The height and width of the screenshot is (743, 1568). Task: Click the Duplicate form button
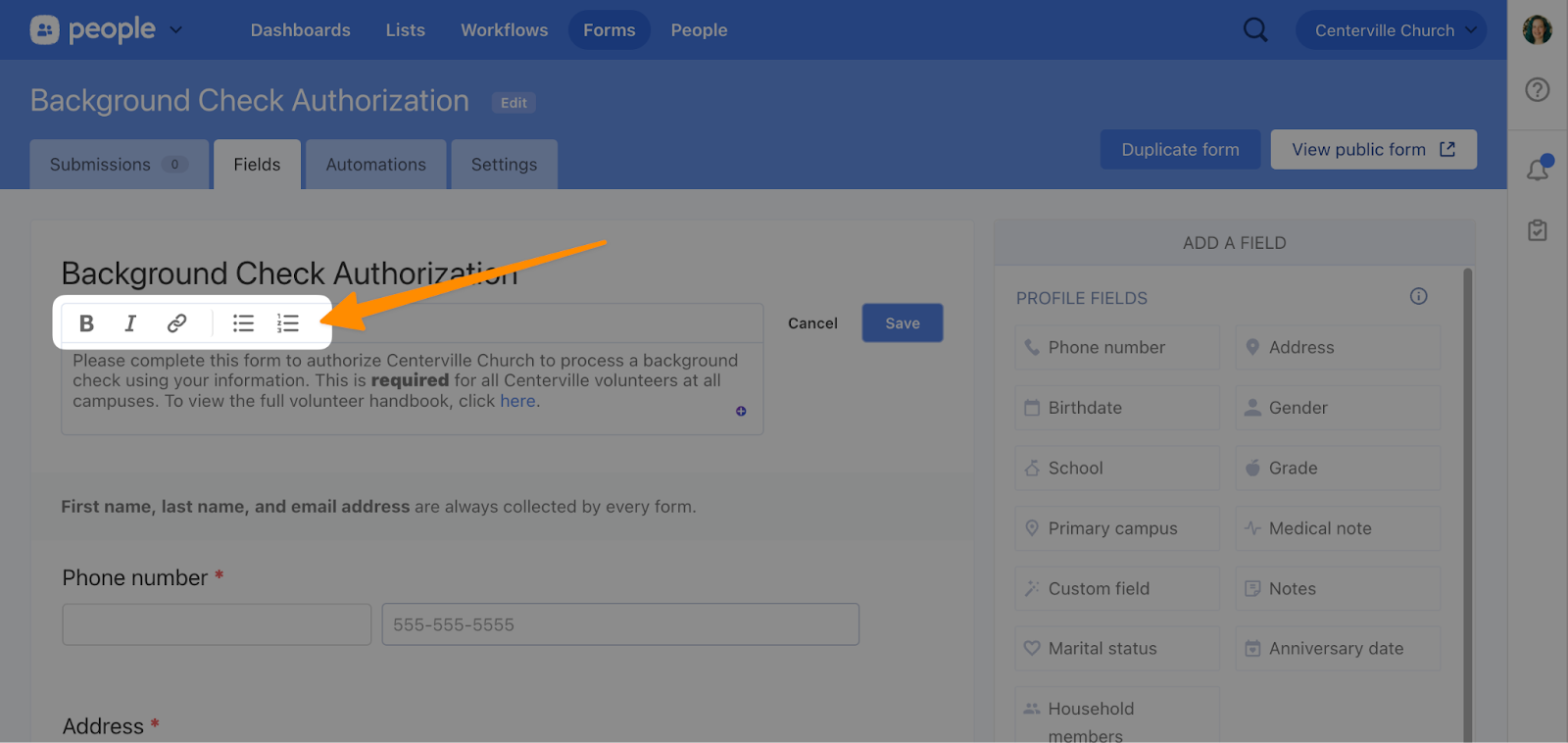(1179, 150)
